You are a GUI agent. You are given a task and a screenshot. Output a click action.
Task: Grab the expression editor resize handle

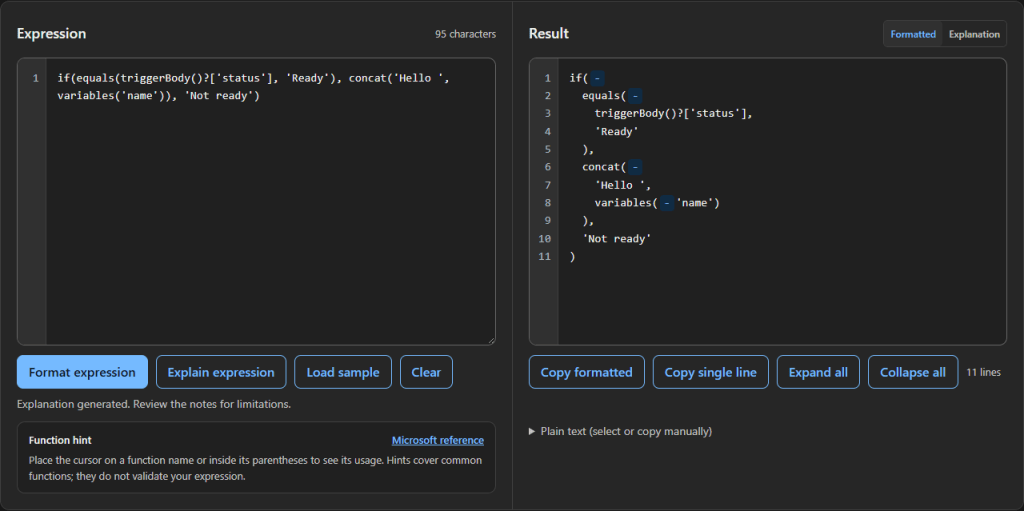point(491,340)
